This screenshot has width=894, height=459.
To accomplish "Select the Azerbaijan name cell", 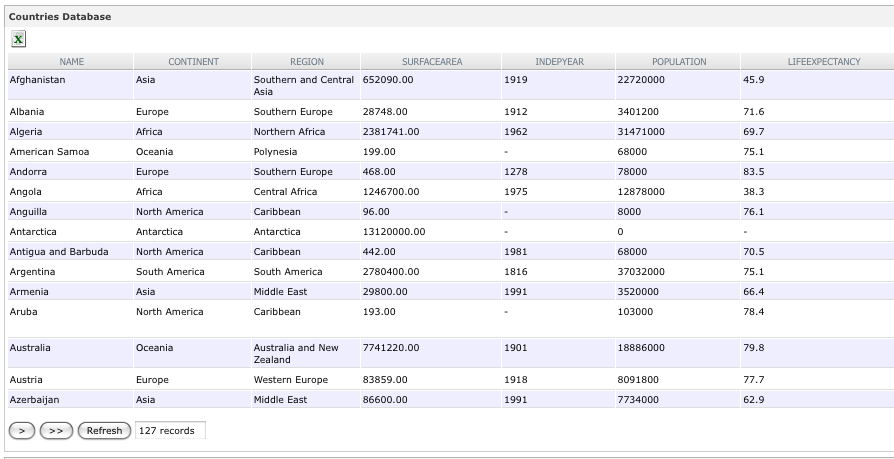I will 34,400.
